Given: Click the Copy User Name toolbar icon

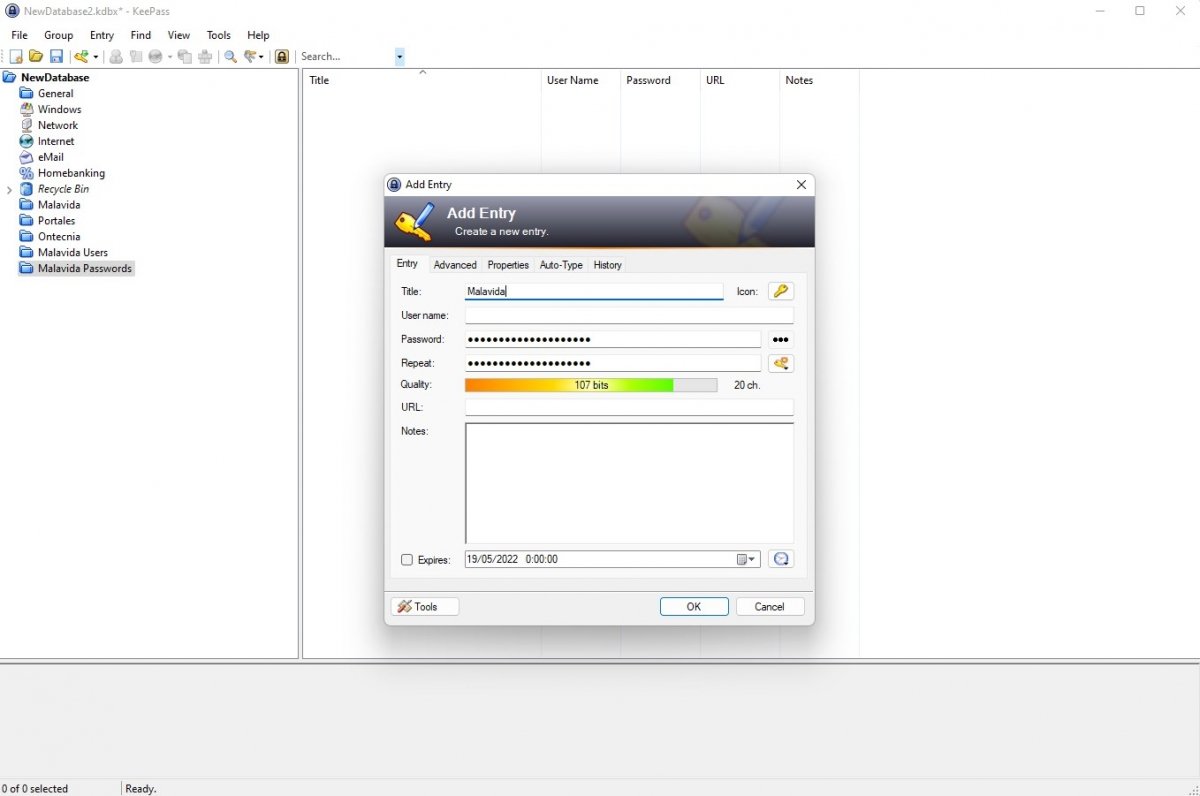Looking at the screenshot, I should point(116,57).
